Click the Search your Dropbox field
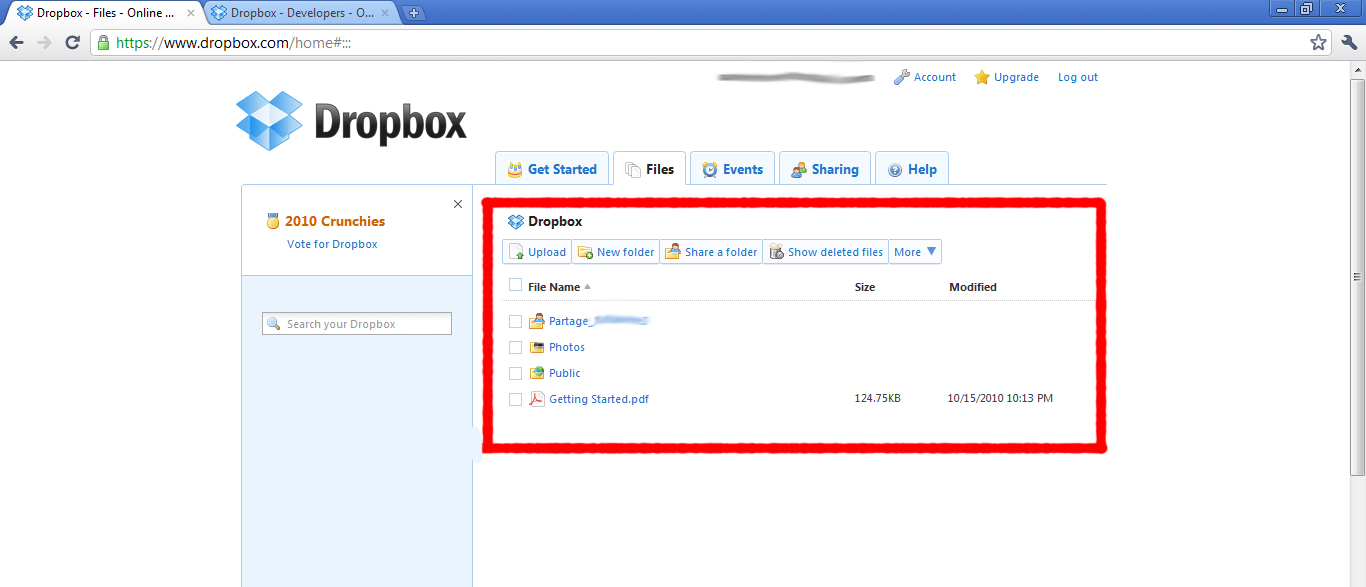The width and height of the screenshot is (1366, 587). 357,323
